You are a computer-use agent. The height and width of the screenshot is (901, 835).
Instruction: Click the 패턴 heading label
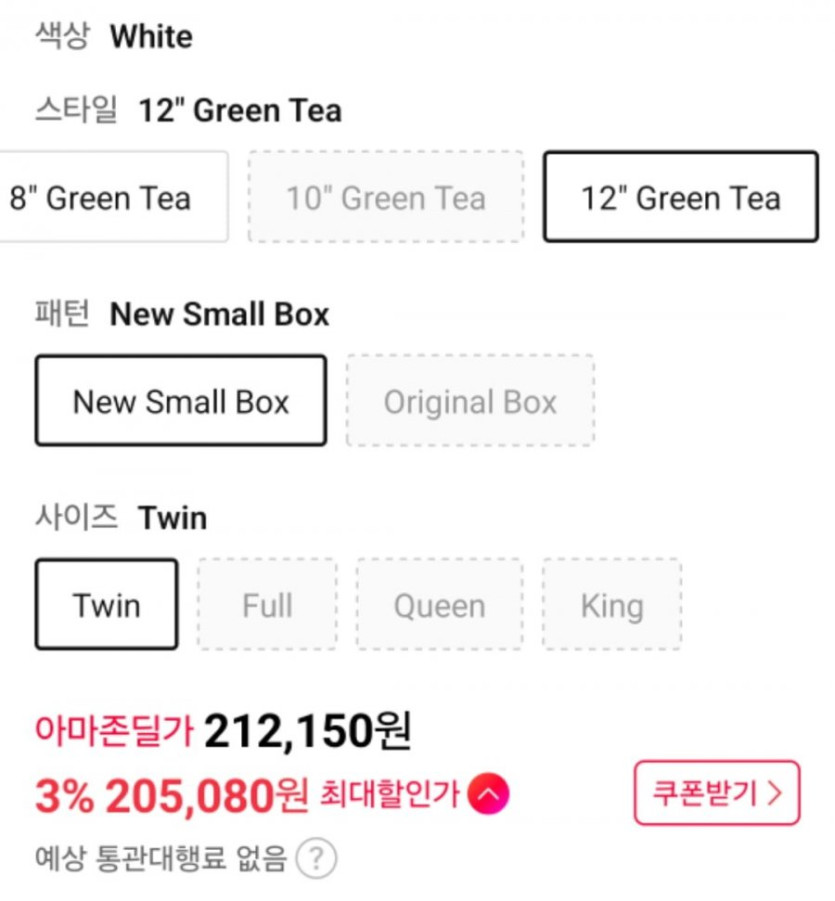click(62, 314)
